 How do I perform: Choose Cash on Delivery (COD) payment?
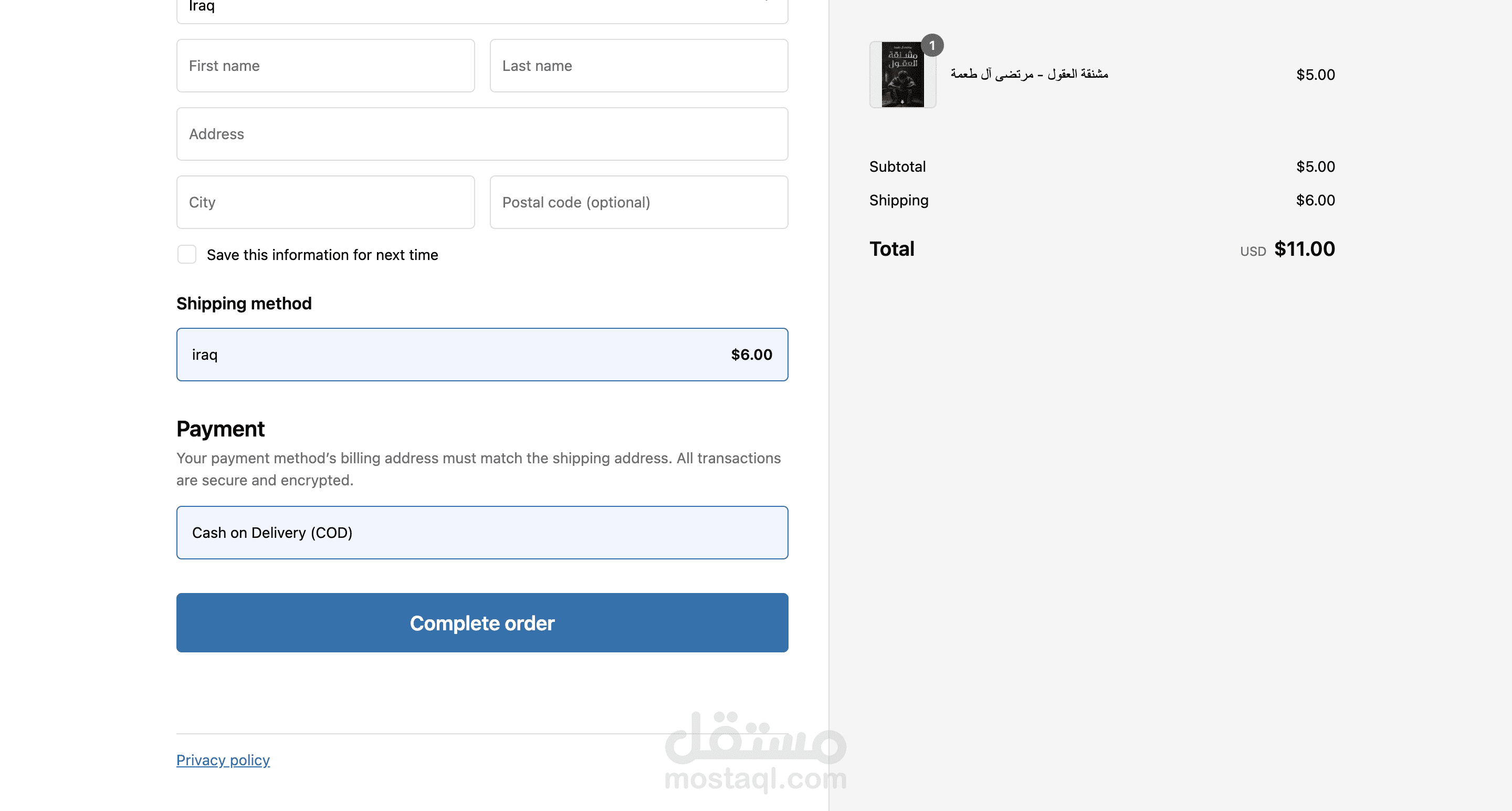[482, 532]
